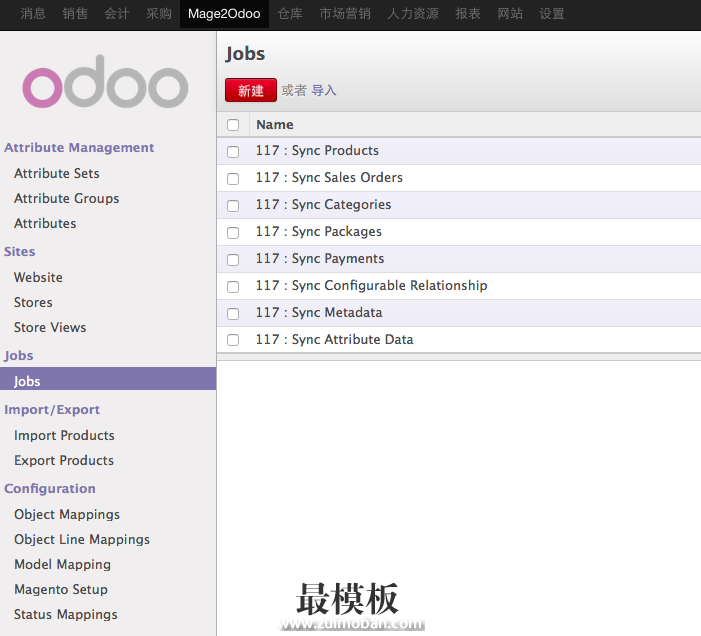Screen dimensions: 701x636
Task: Click the Odoo logo
Action: (106, 82)
